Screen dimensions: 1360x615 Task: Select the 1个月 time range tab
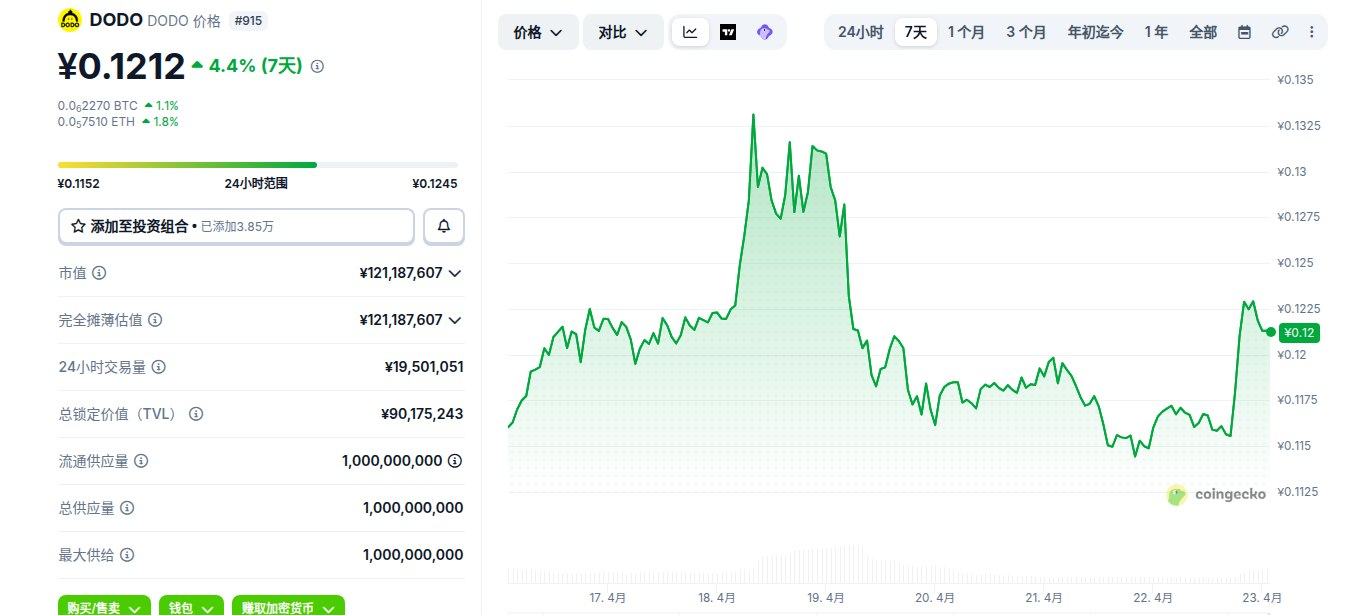click(966, 32)
